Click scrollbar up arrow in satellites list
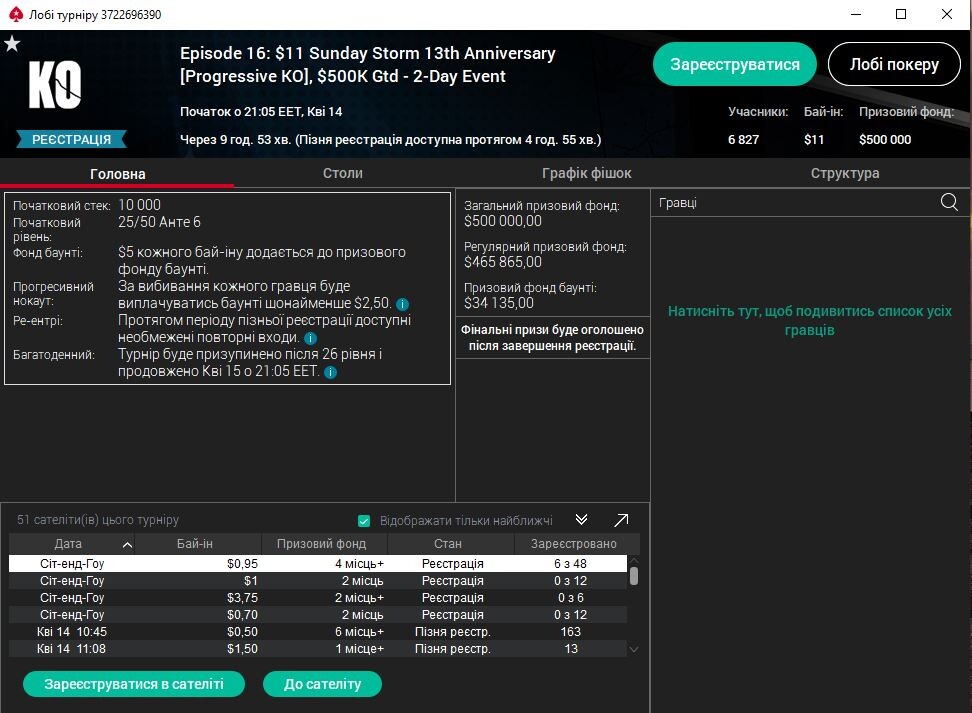The height and width of the screenshot is (713, 972). [x=634, y=560]
